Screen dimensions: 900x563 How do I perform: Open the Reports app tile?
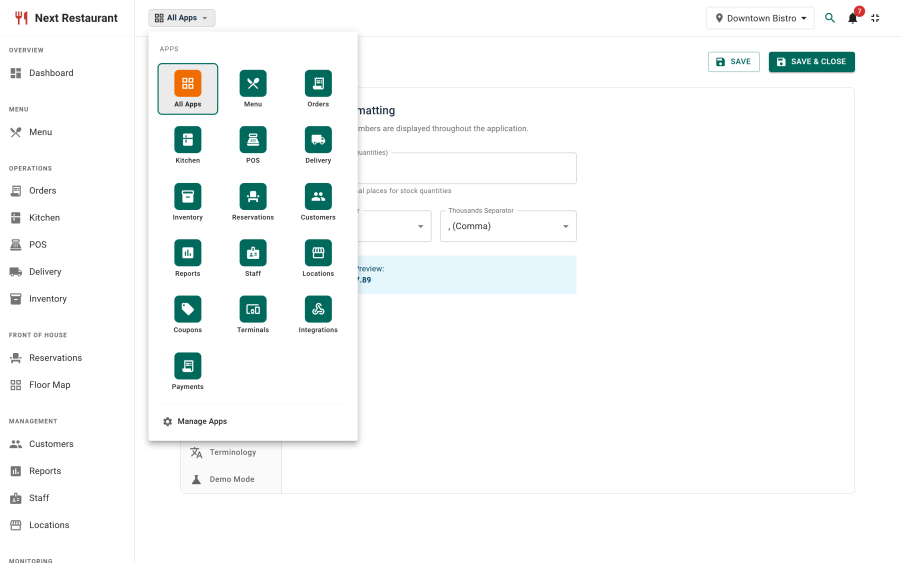188,258
